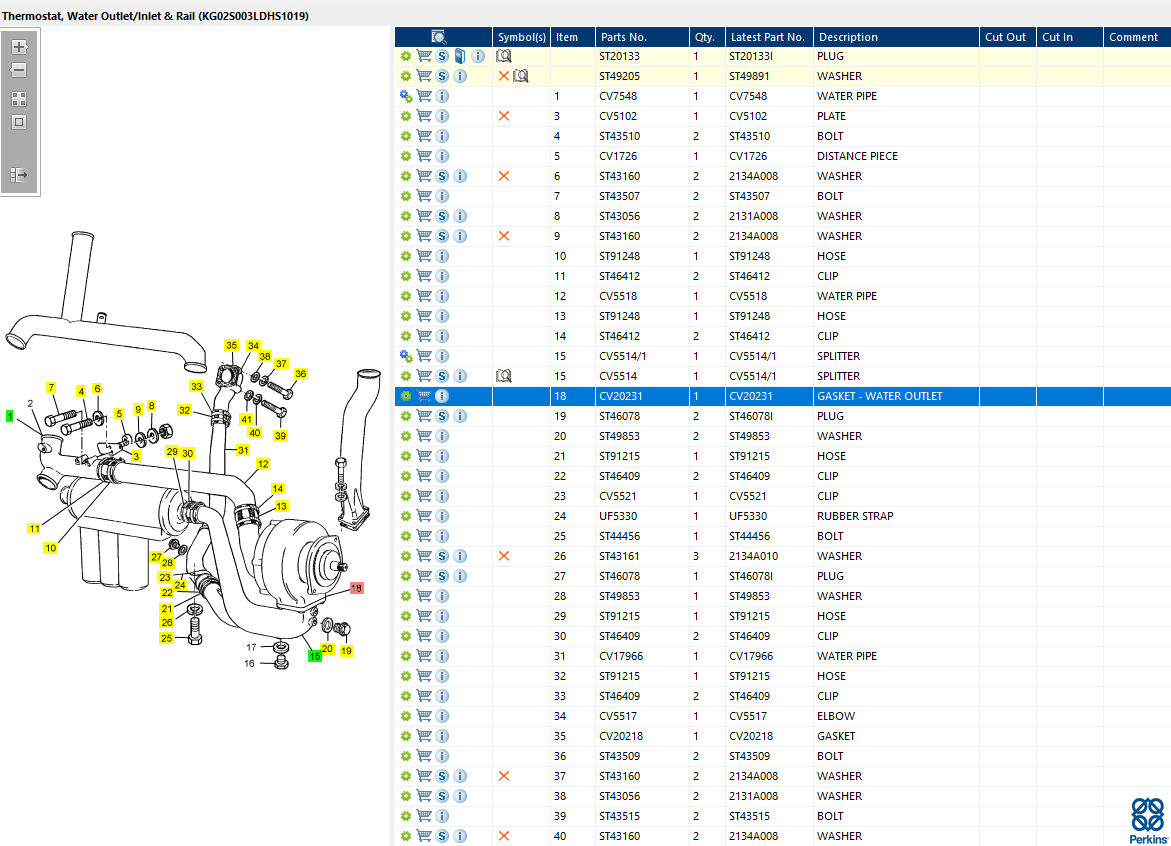This screenshot has height=846, width=1171.
Task: Click the four-squares fit view icon
Action: (x=19, y=99)
